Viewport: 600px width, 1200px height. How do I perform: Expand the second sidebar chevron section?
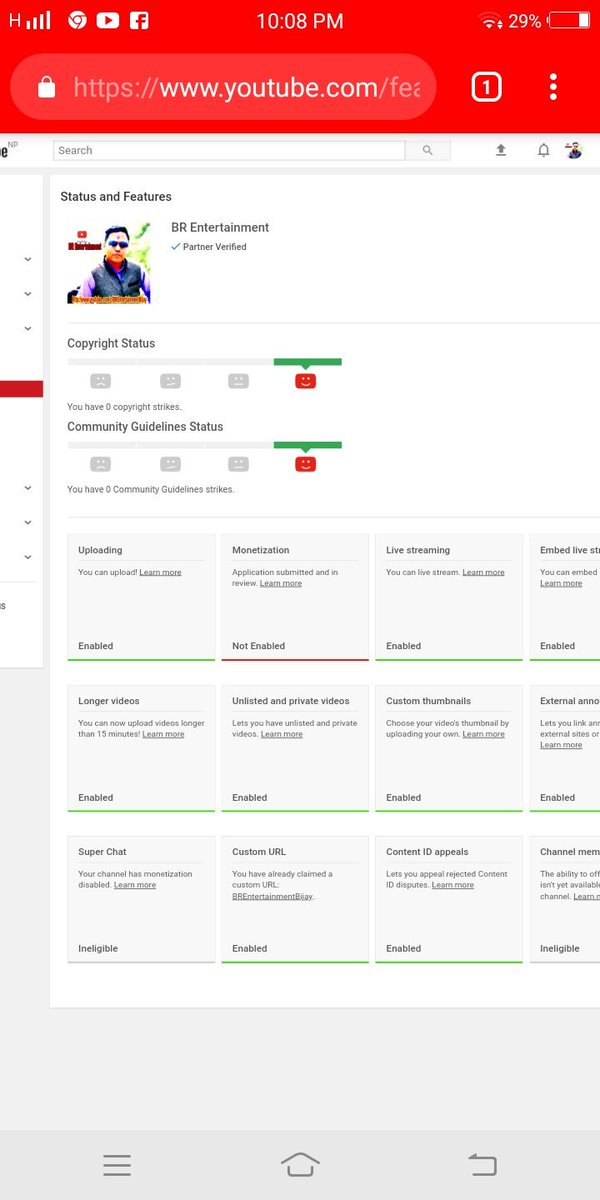coord(27,294)
